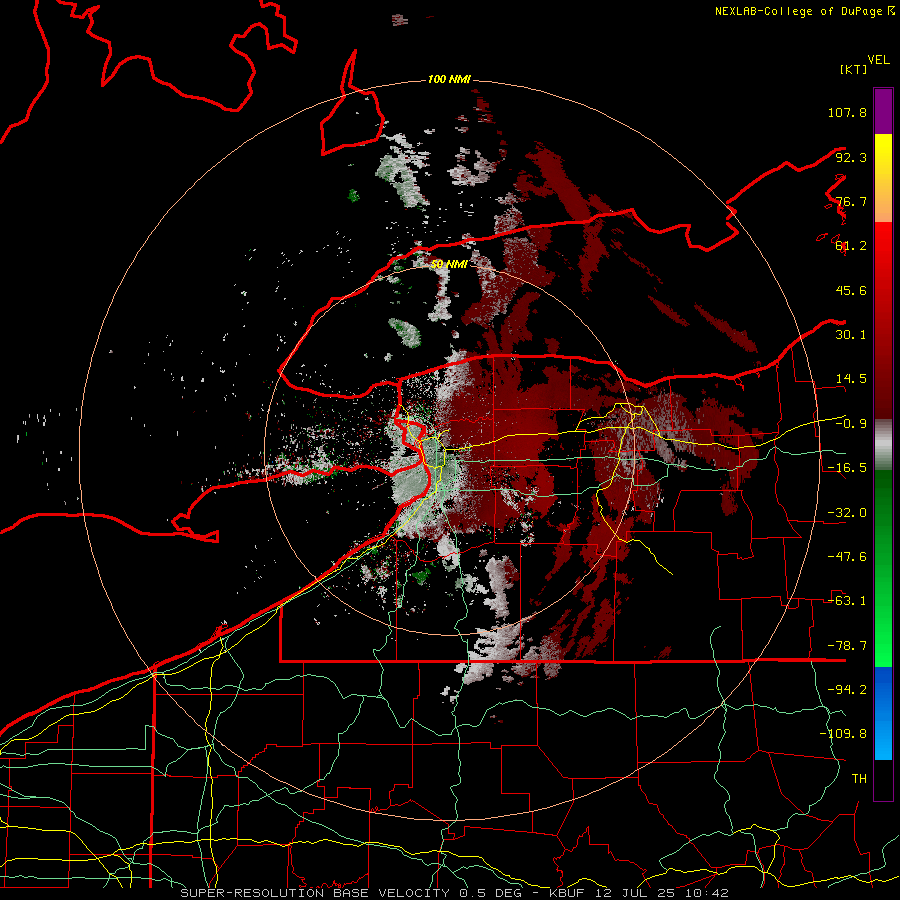
Task: Click the purple segment of the color bar
Action: tap(883, 111)
